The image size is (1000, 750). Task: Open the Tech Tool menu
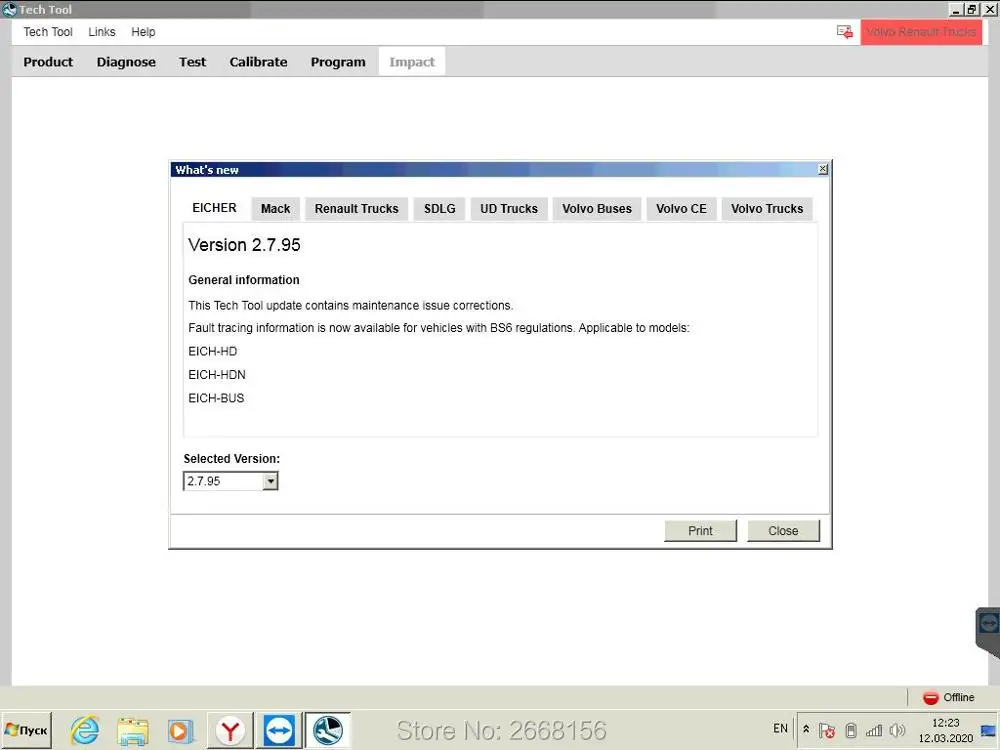(x=48, y=32)
